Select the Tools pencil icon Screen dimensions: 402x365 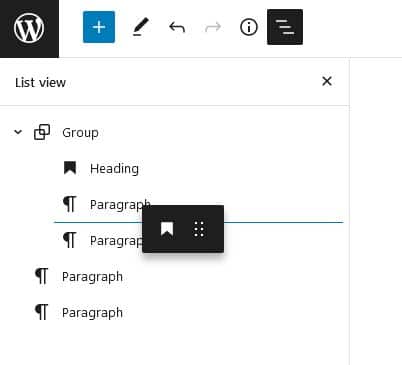pyautogui.click(x=141, y=27)
